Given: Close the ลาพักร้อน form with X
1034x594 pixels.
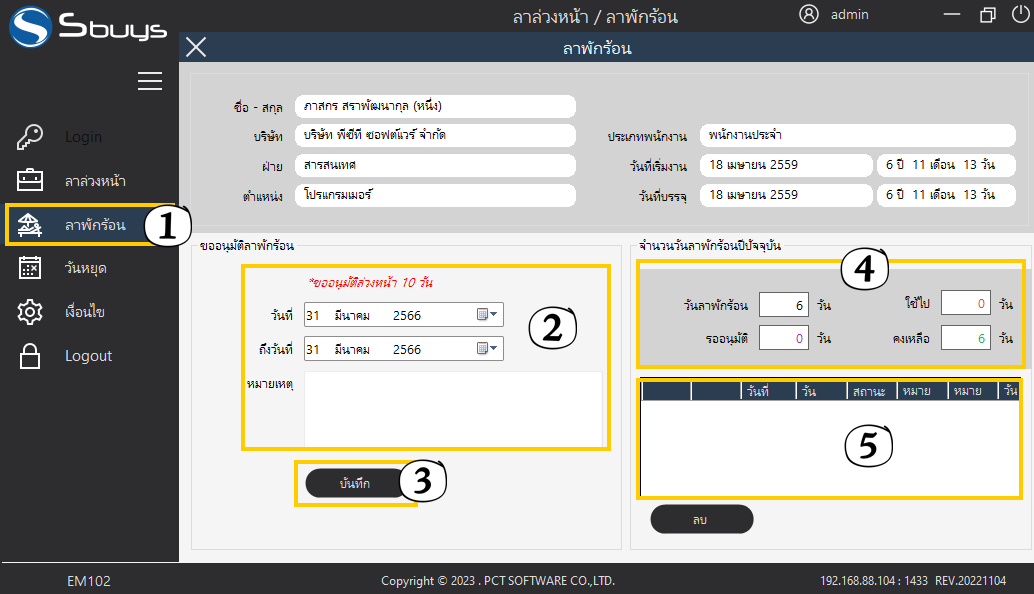Looking at the screenshot, I should tap(197, 47).
